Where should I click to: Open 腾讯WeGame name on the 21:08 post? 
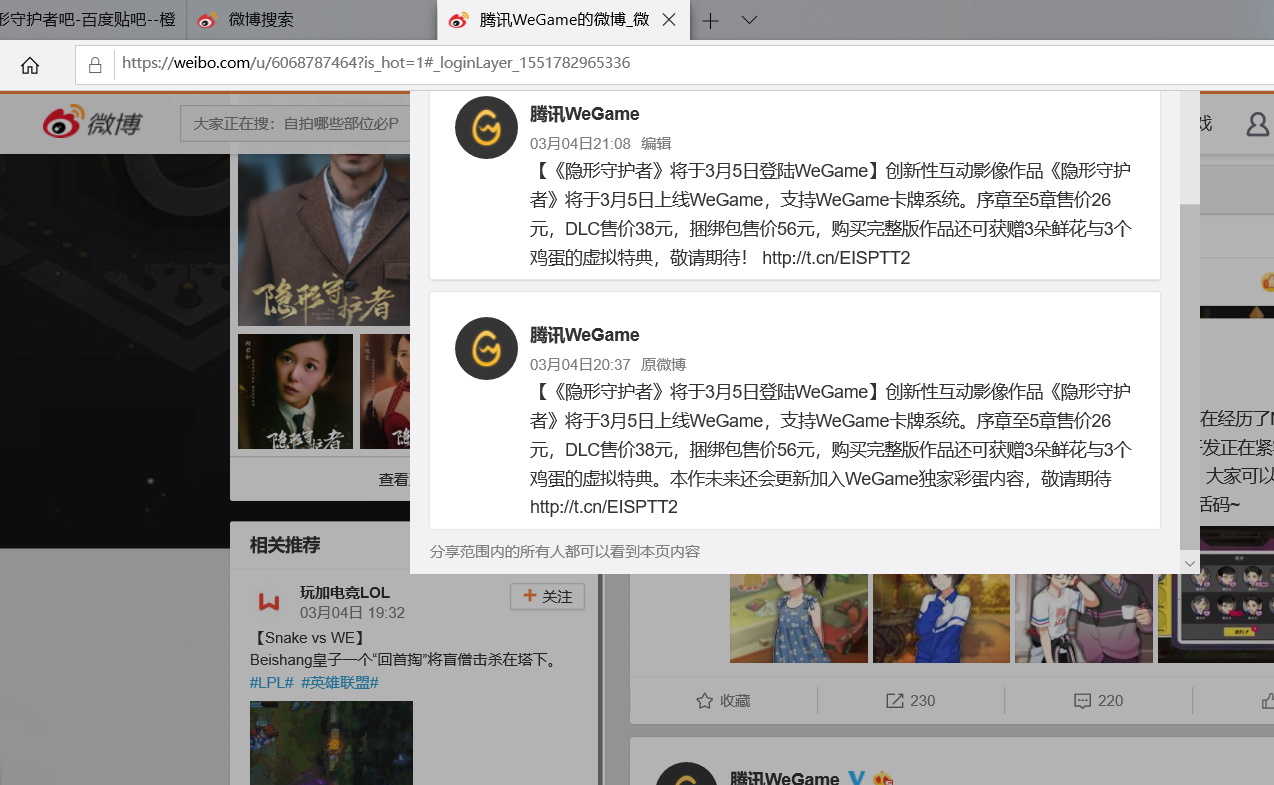click(585, 114)
